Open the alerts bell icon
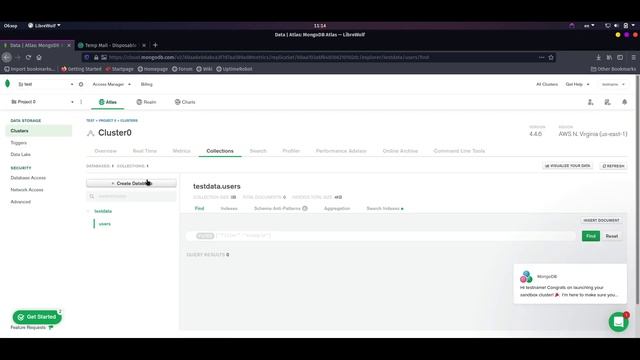This screenshot has height=360, width=640. (x=624, y=102)
